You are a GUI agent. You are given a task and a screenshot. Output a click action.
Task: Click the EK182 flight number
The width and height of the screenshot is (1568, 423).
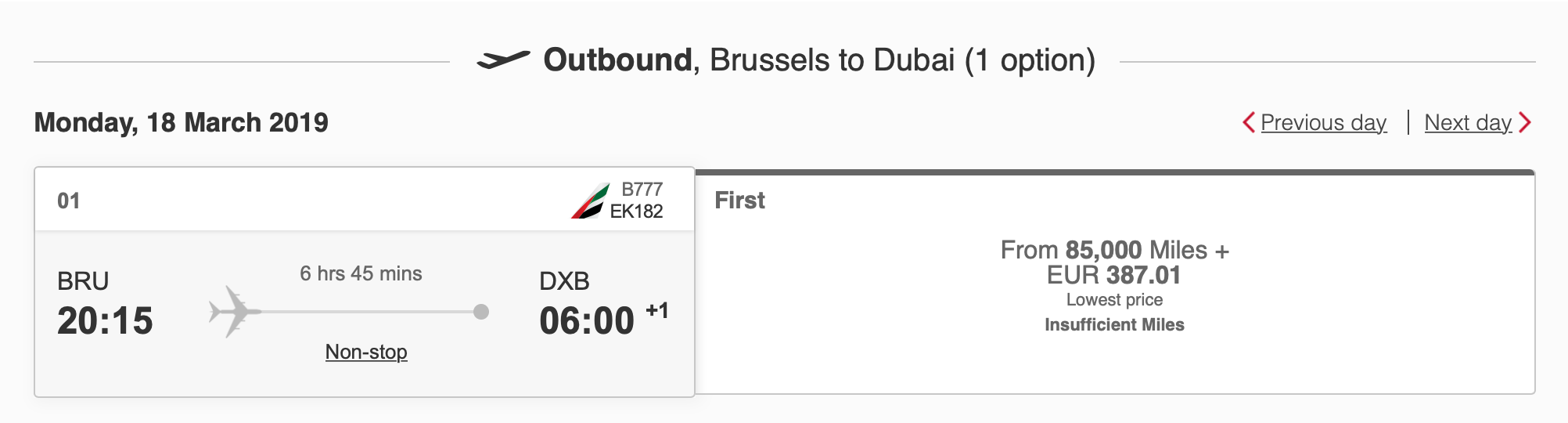click(x=636, y=211)
